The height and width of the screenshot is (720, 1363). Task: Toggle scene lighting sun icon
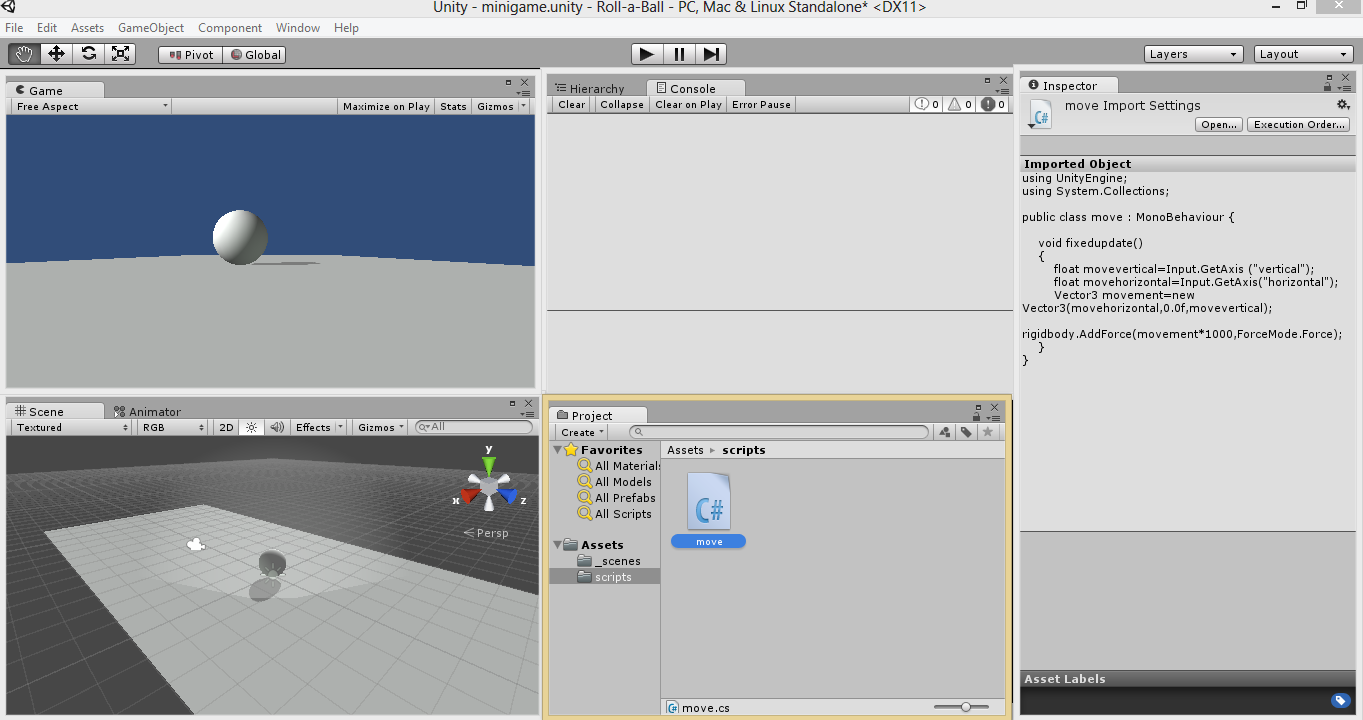click(251, 427)
